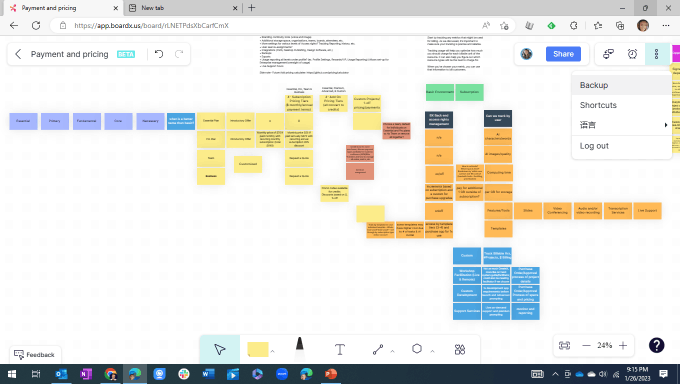This screenshot has height=384, width=680.
Task: Click the address bar URL
Action: 151,26
